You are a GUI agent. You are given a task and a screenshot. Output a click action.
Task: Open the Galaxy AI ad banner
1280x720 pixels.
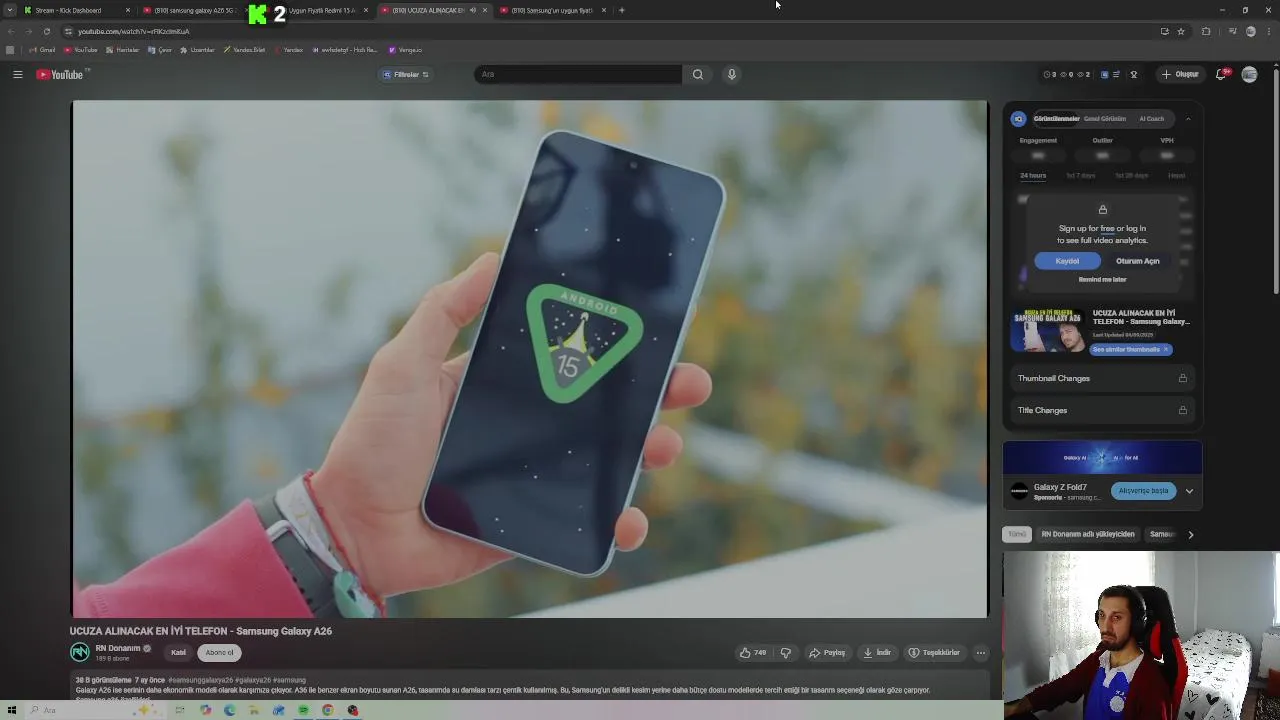1102,458
